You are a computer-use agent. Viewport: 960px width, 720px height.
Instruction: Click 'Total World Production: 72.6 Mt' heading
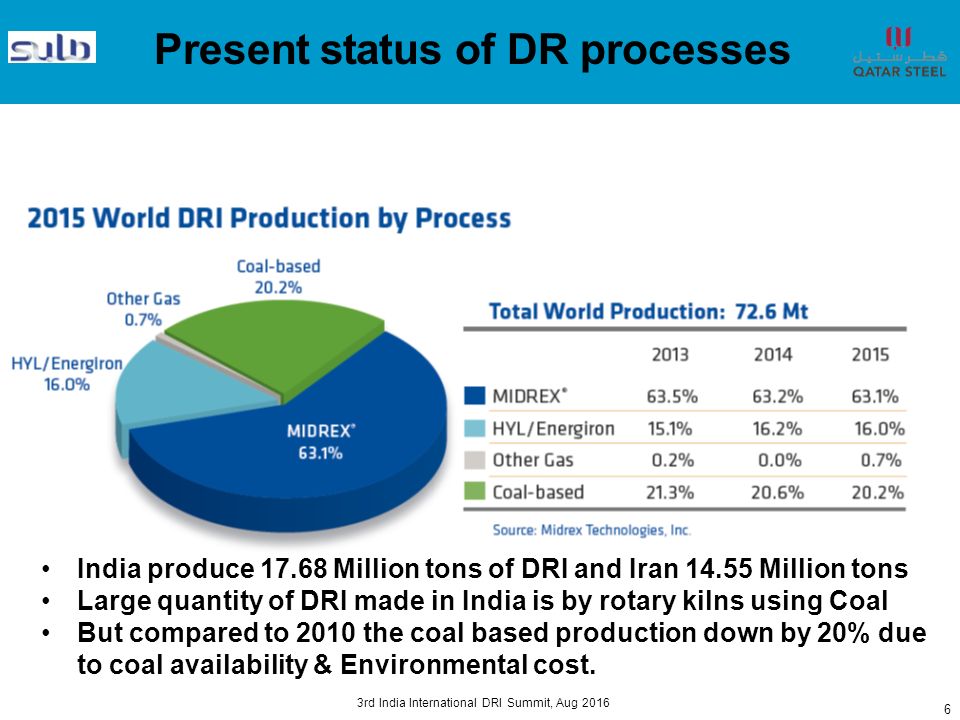(x=648, y=312)
